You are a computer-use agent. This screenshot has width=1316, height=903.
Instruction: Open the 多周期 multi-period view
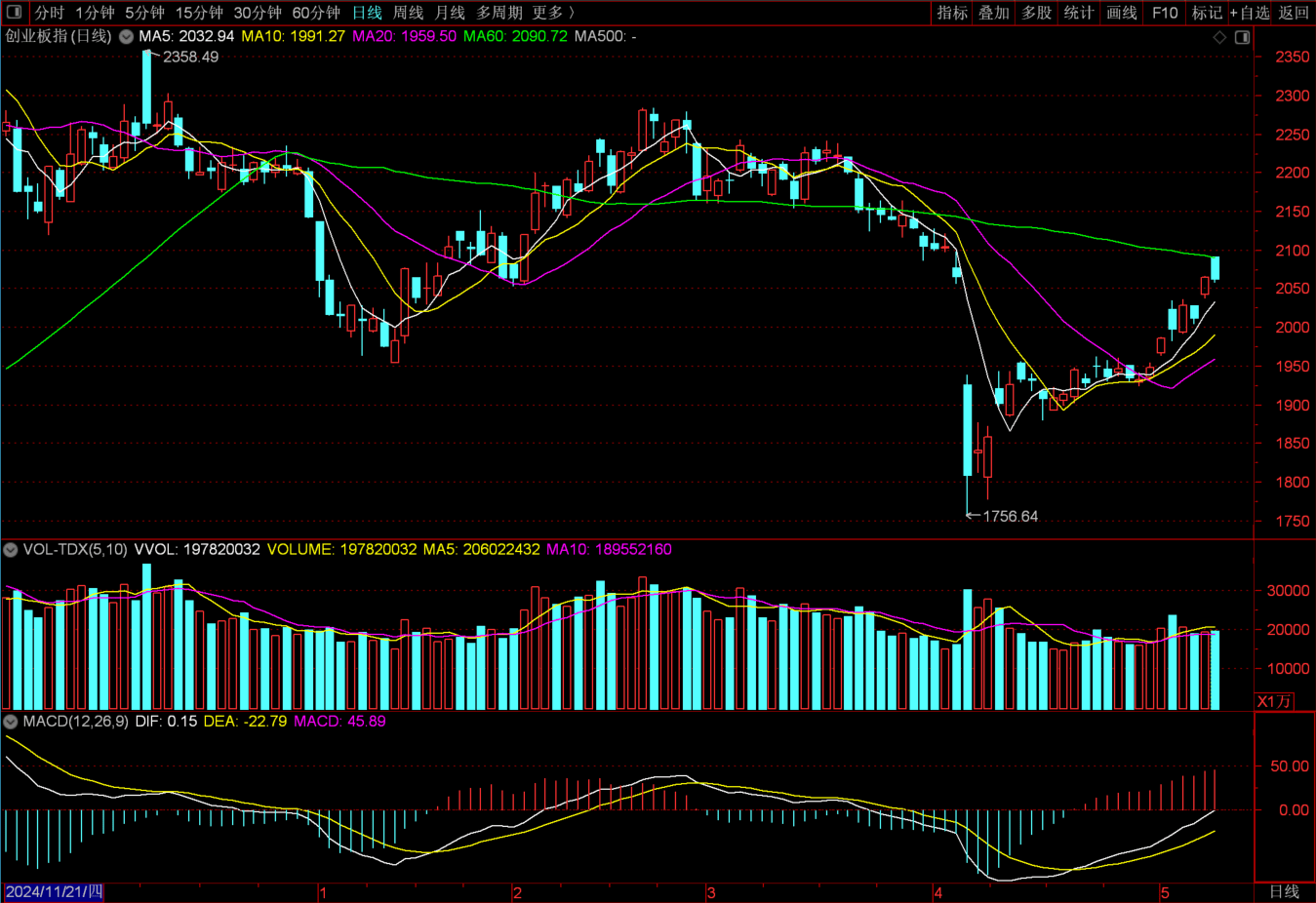pos(499,13)
